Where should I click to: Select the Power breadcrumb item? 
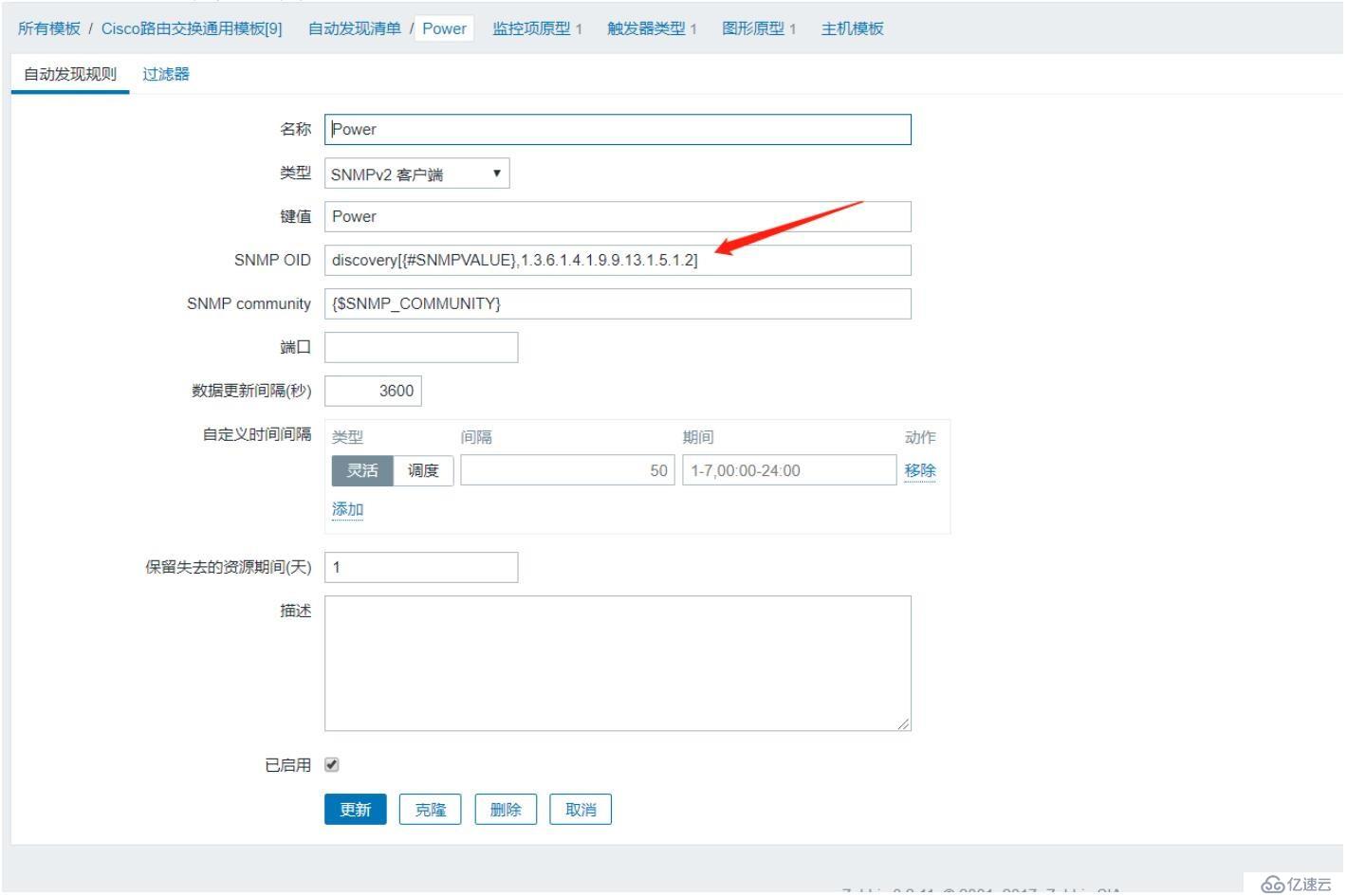(x=444, y=28)
